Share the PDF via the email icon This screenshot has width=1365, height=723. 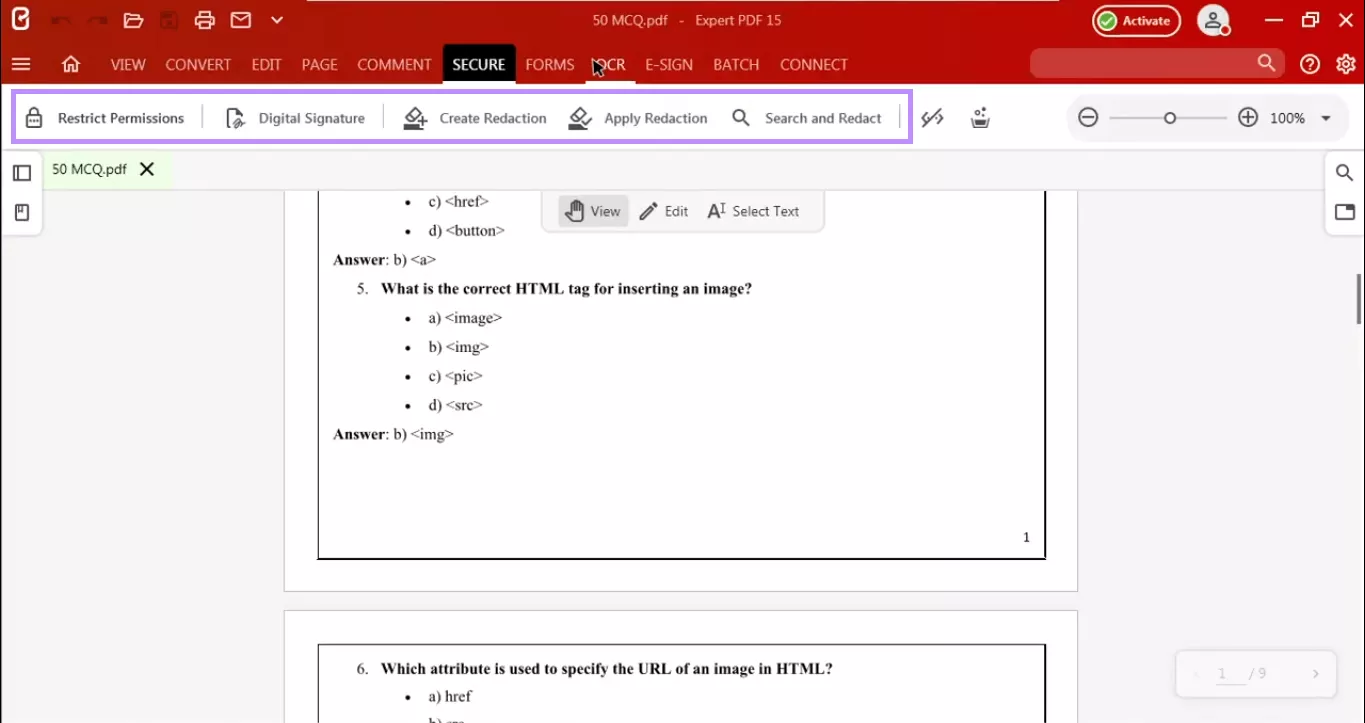240,20
